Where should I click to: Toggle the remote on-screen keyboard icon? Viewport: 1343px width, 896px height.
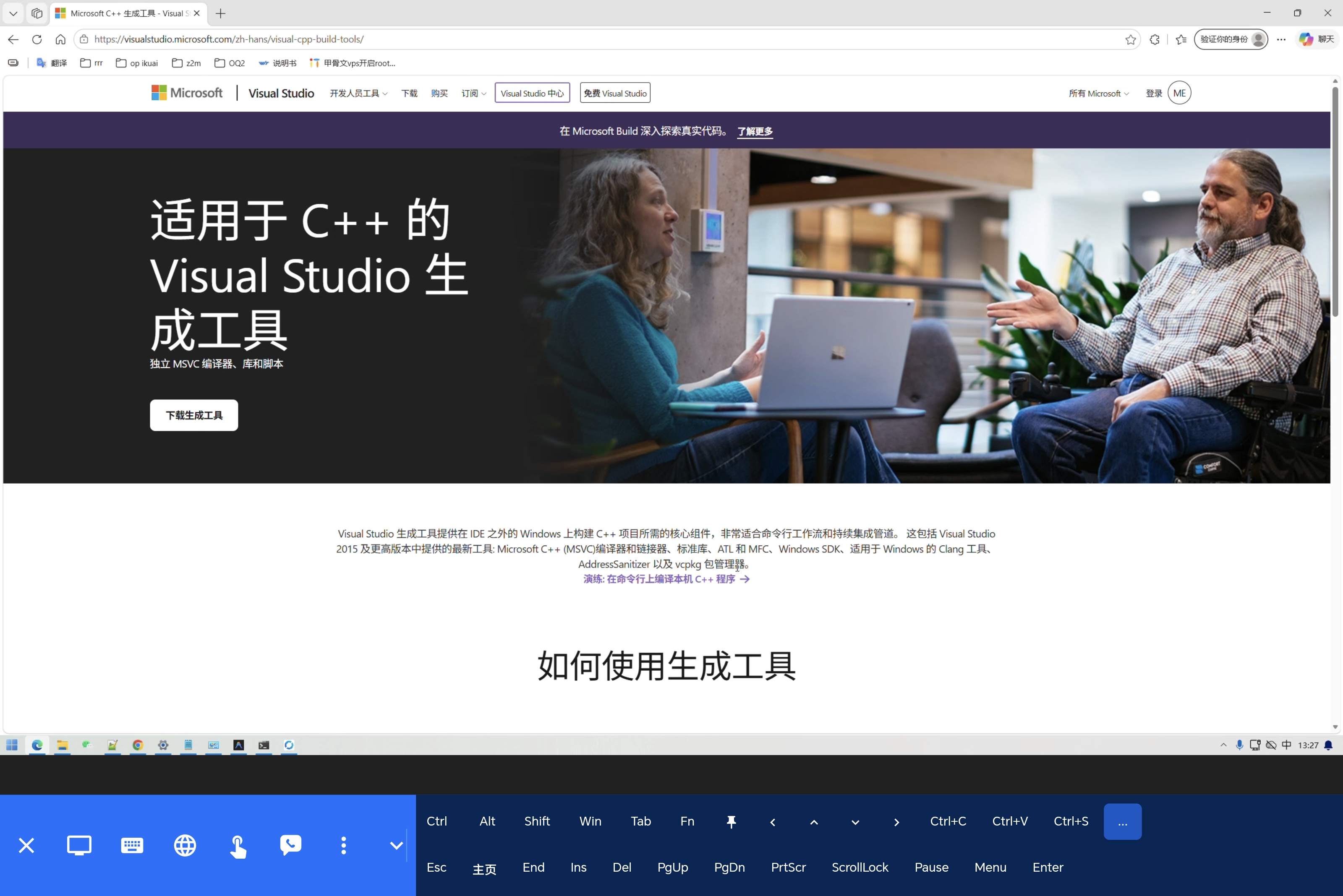point(132,845)
